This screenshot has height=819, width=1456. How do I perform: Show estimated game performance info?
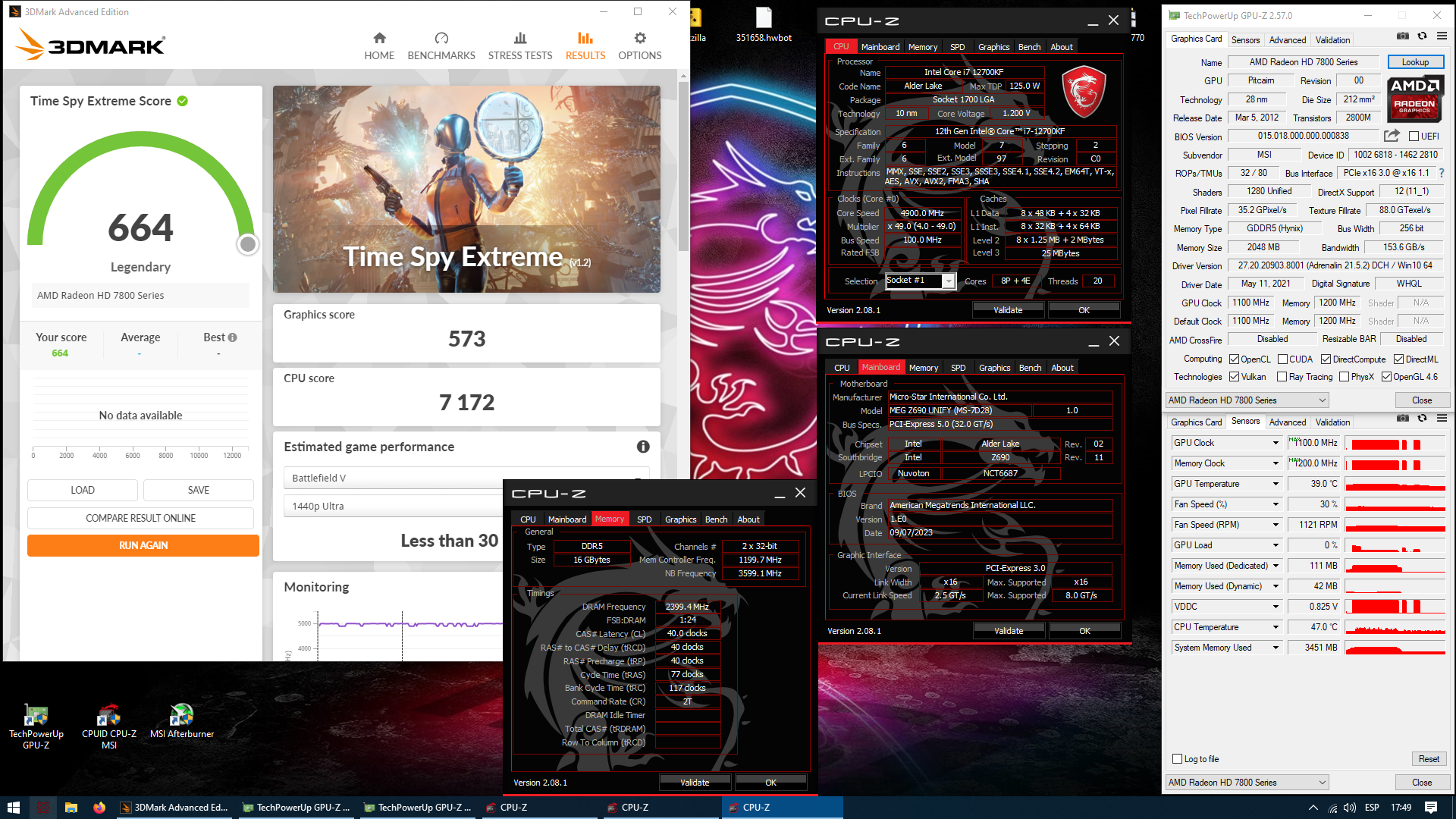(x=643, y=447)
